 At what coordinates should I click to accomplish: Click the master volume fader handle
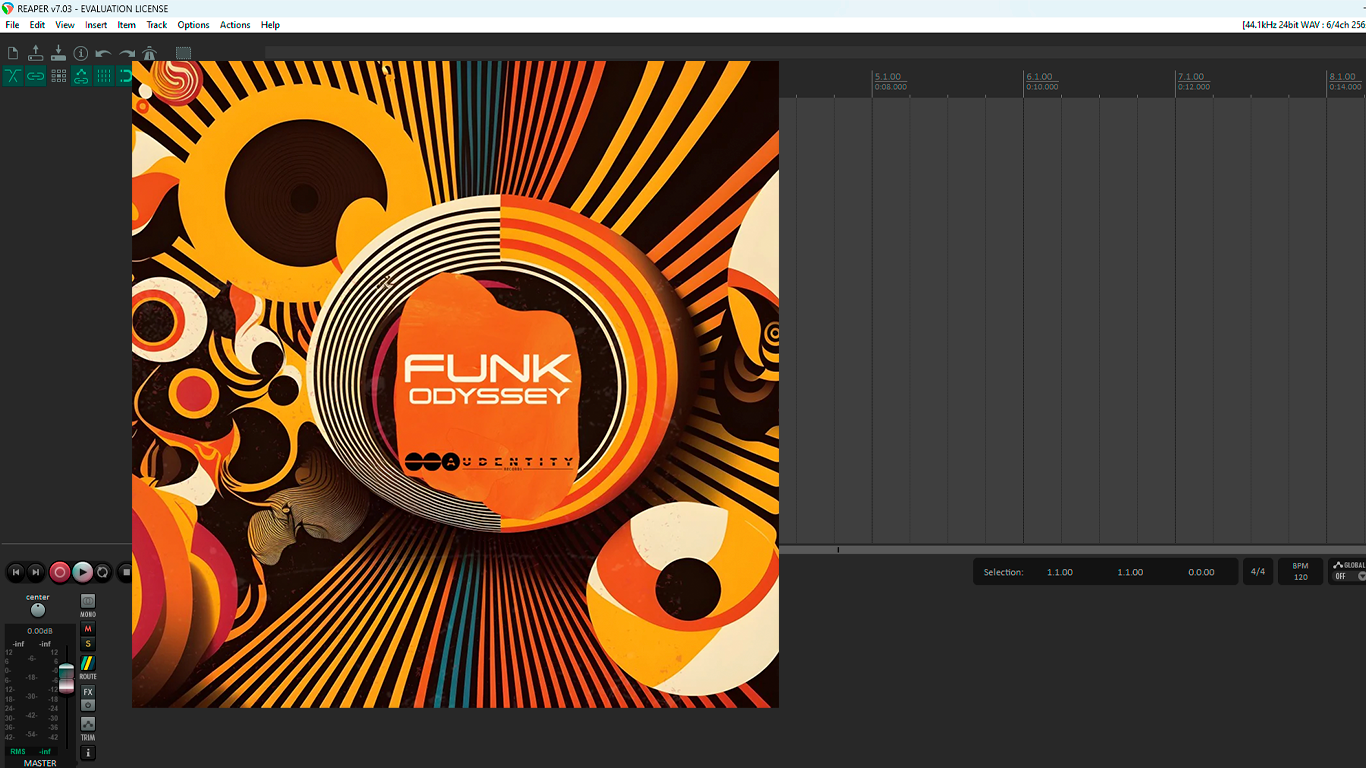click(66, 677)
